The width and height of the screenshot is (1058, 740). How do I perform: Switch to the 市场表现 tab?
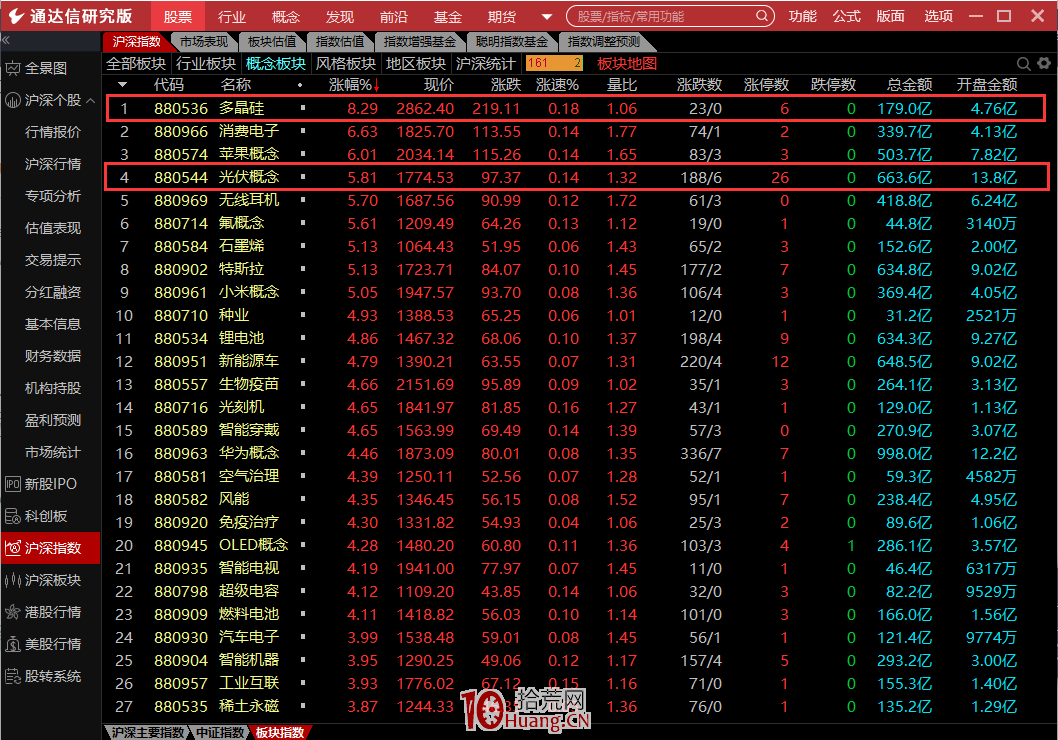tap(204, 42)
